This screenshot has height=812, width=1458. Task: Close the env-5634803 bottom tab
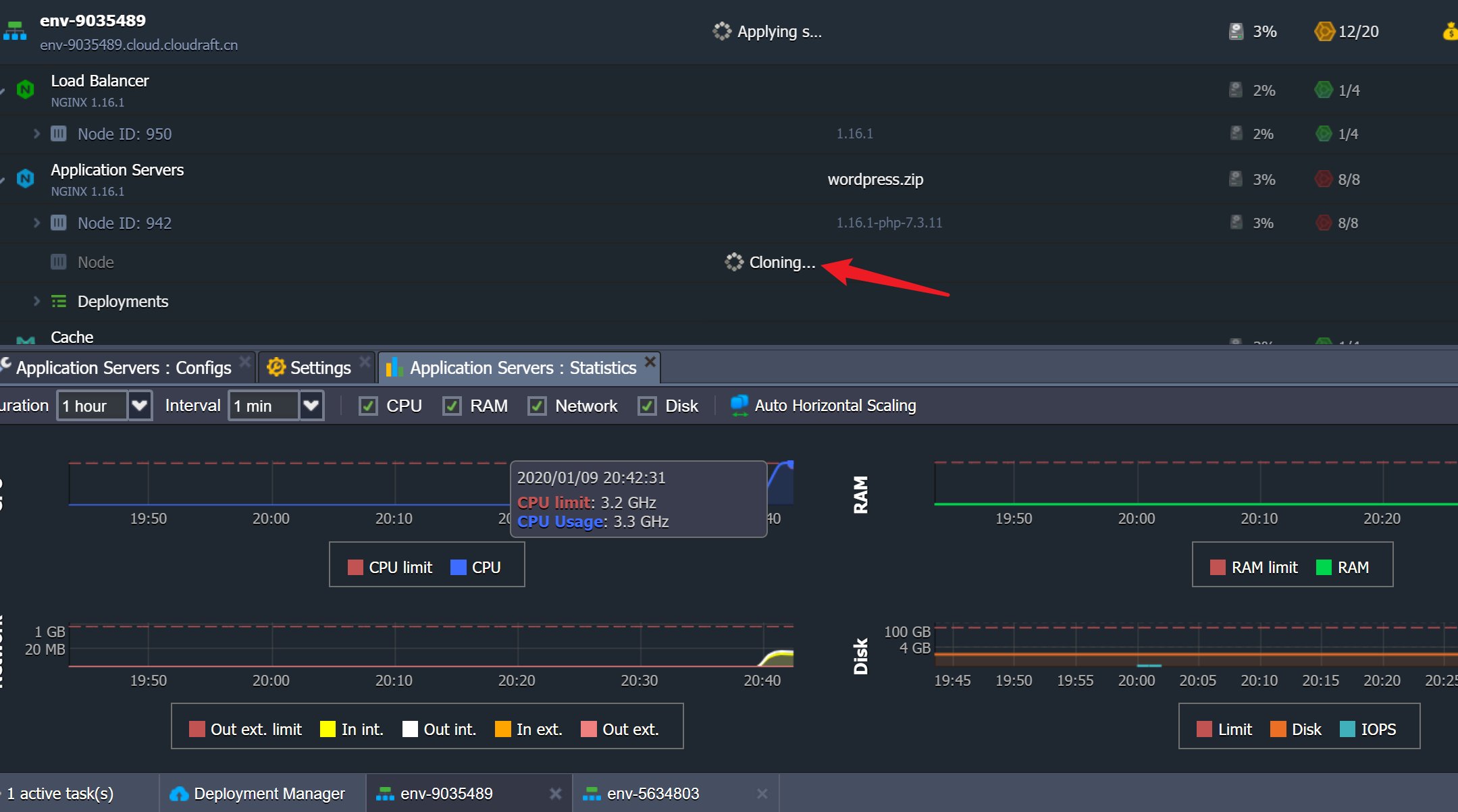pyautogui.click(x=762, y=794)
